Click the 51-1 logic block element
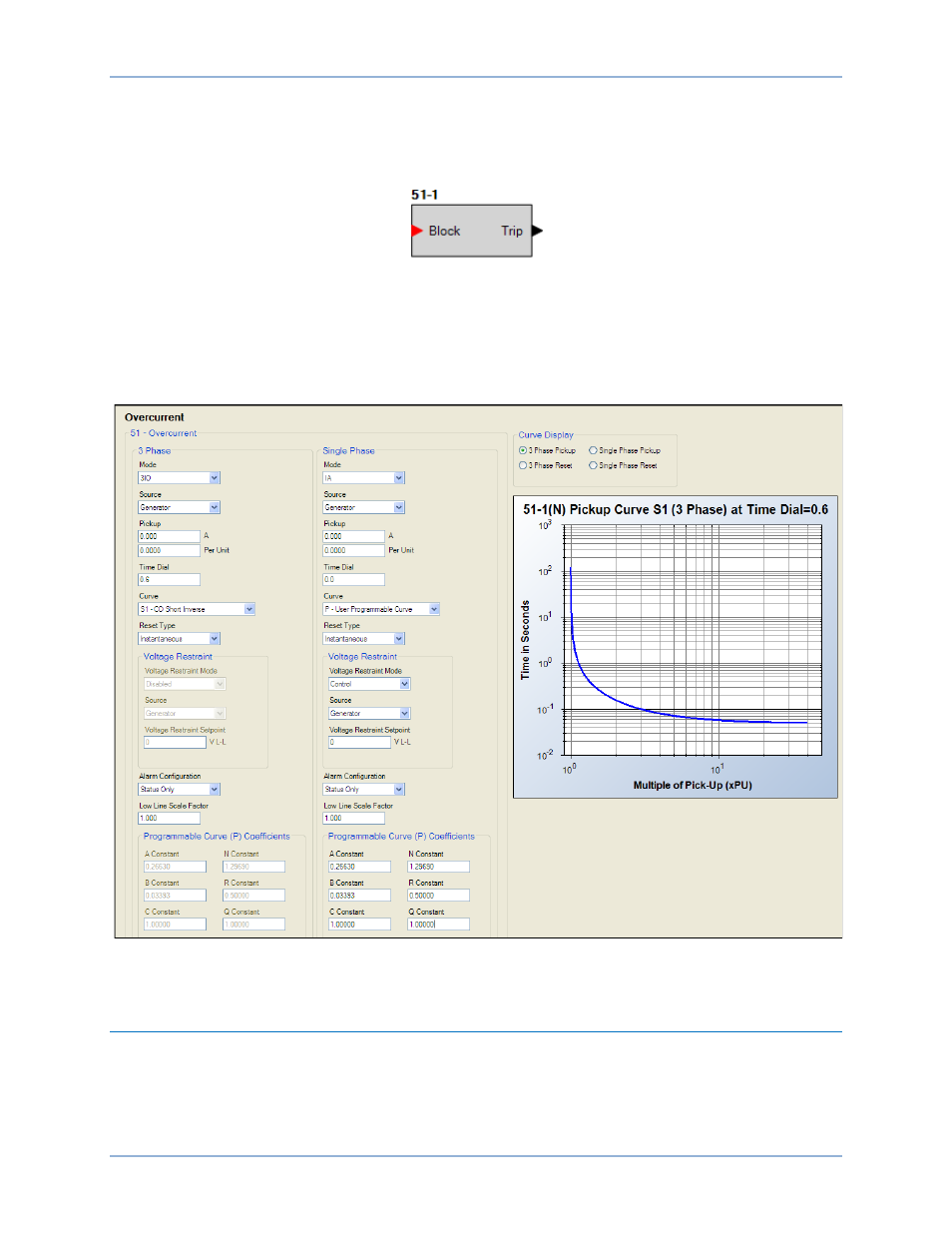 click(472, 231)
